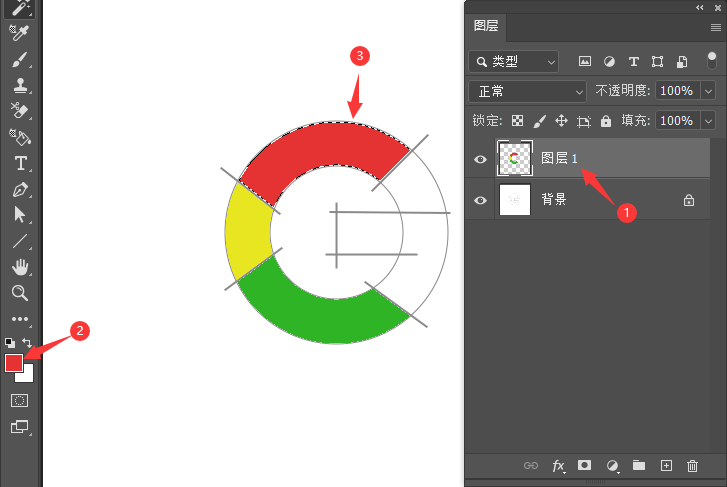Select the Line tool
Viewport: 727px width, 487px height.
[19, 241]
